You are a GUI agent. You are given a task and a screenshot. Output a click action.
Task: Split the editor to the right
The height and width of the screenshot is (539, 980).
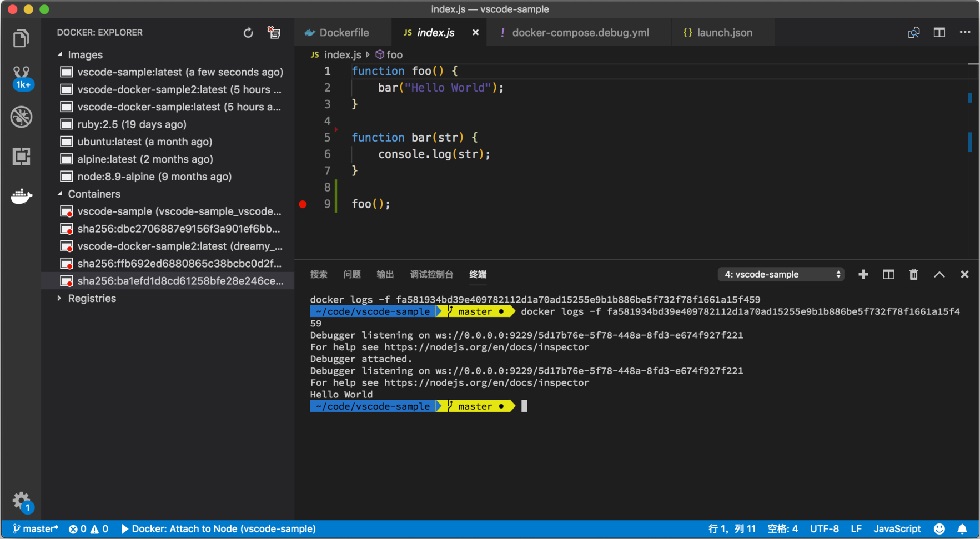(939, 33)
